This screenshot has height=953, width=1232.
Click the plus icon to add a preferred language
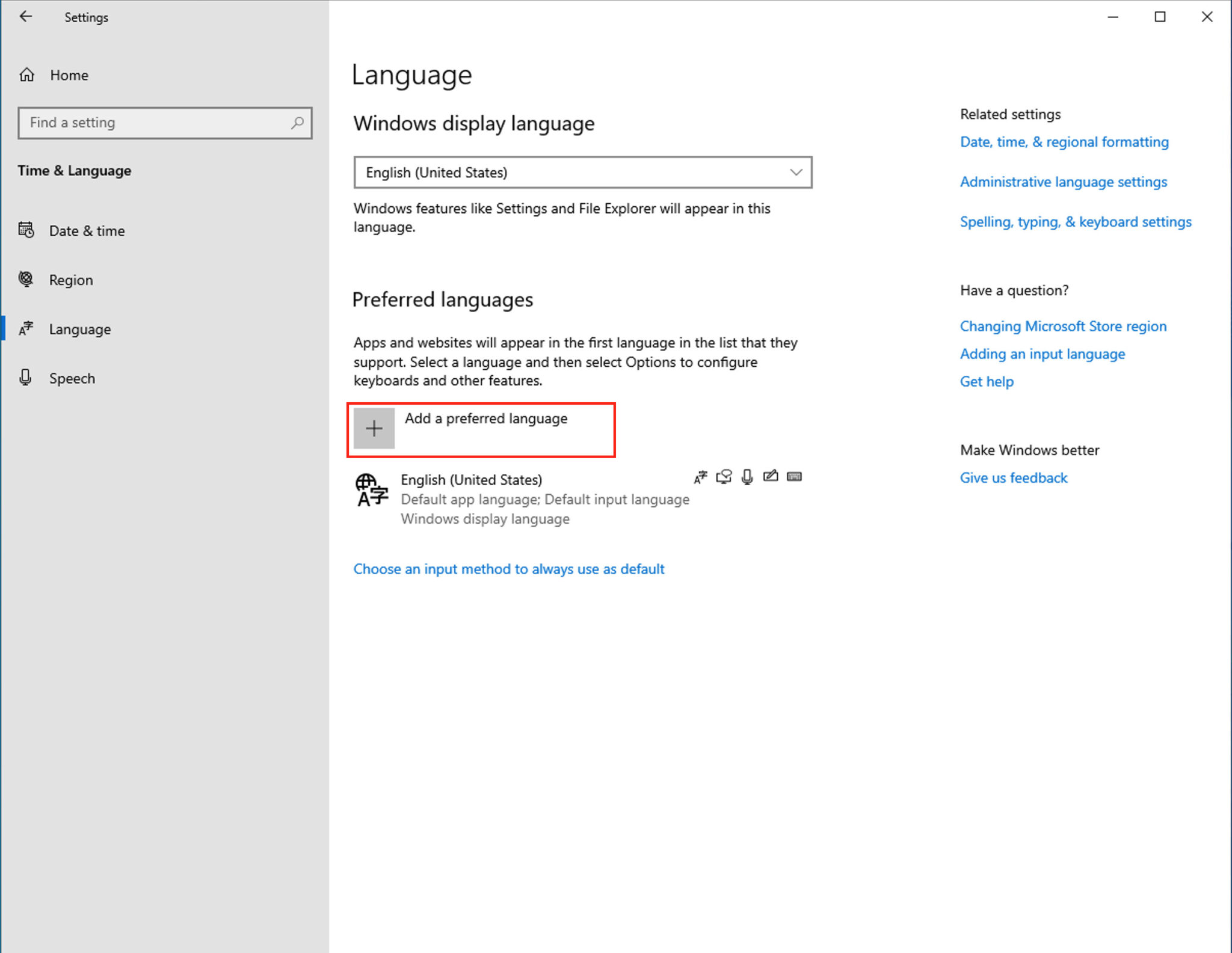pyautogui.click(x=374, y=428)
